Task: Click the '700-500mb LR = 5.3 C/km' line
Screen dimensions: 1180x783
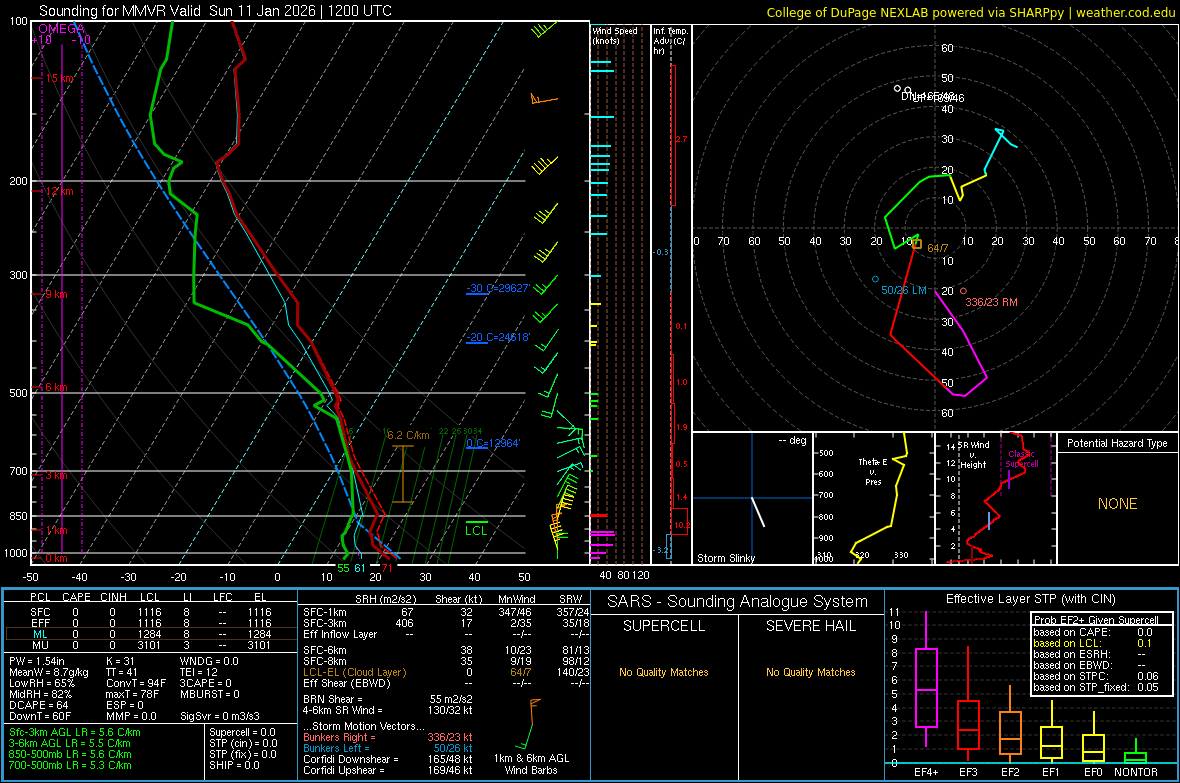Action: click(x=70, y=765)
